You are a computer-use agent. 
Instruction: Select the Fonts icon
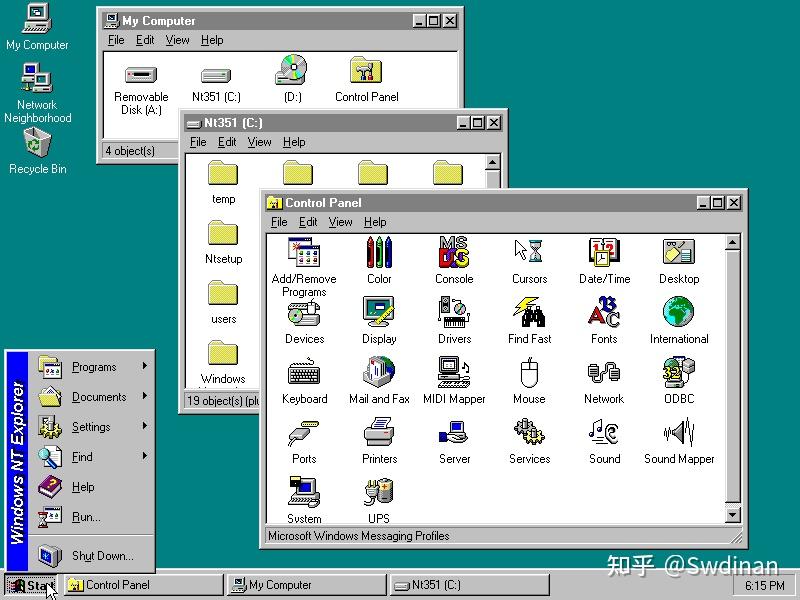click(604, 314)
